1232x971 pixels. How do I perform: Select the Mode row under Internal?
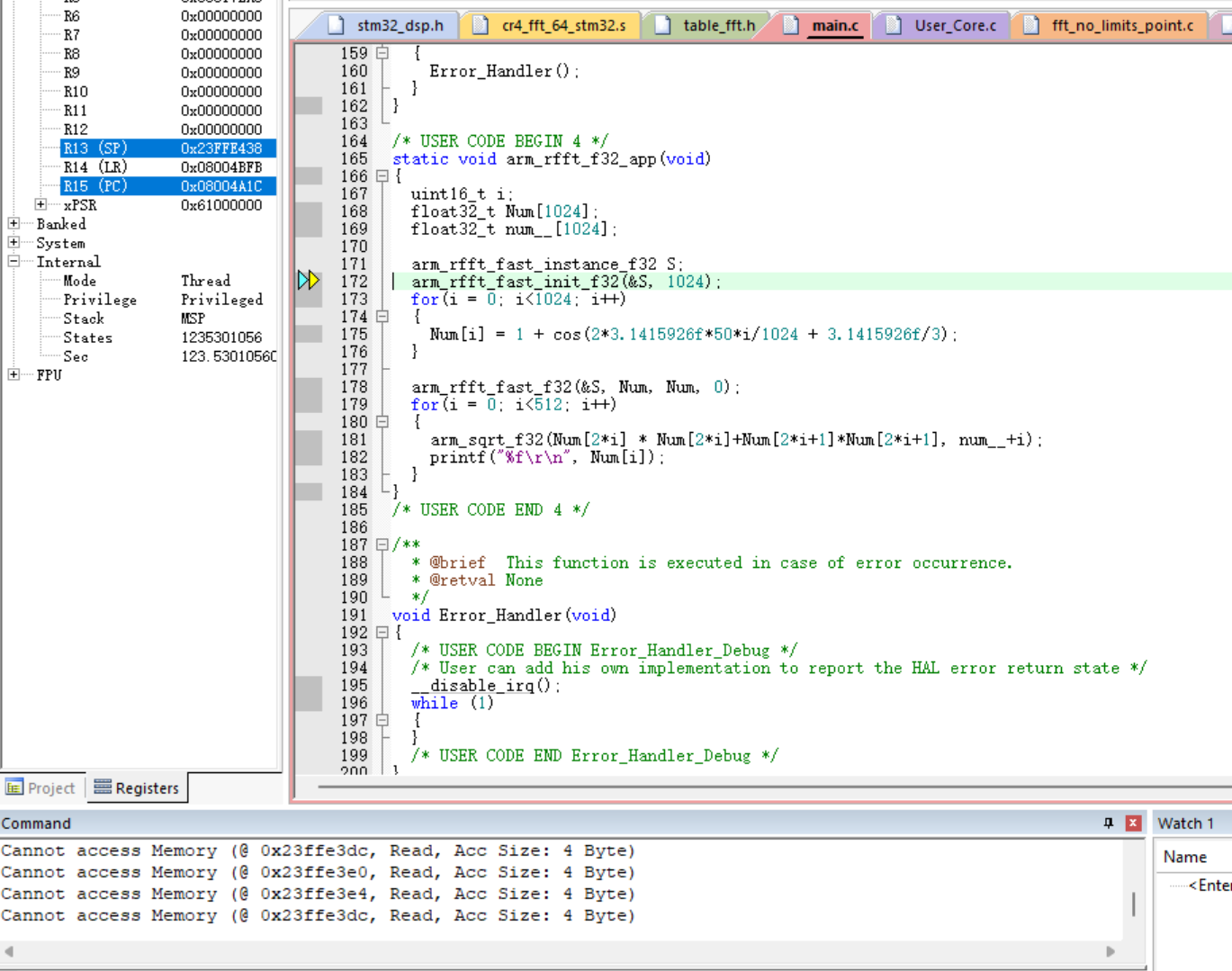[168, 281]
